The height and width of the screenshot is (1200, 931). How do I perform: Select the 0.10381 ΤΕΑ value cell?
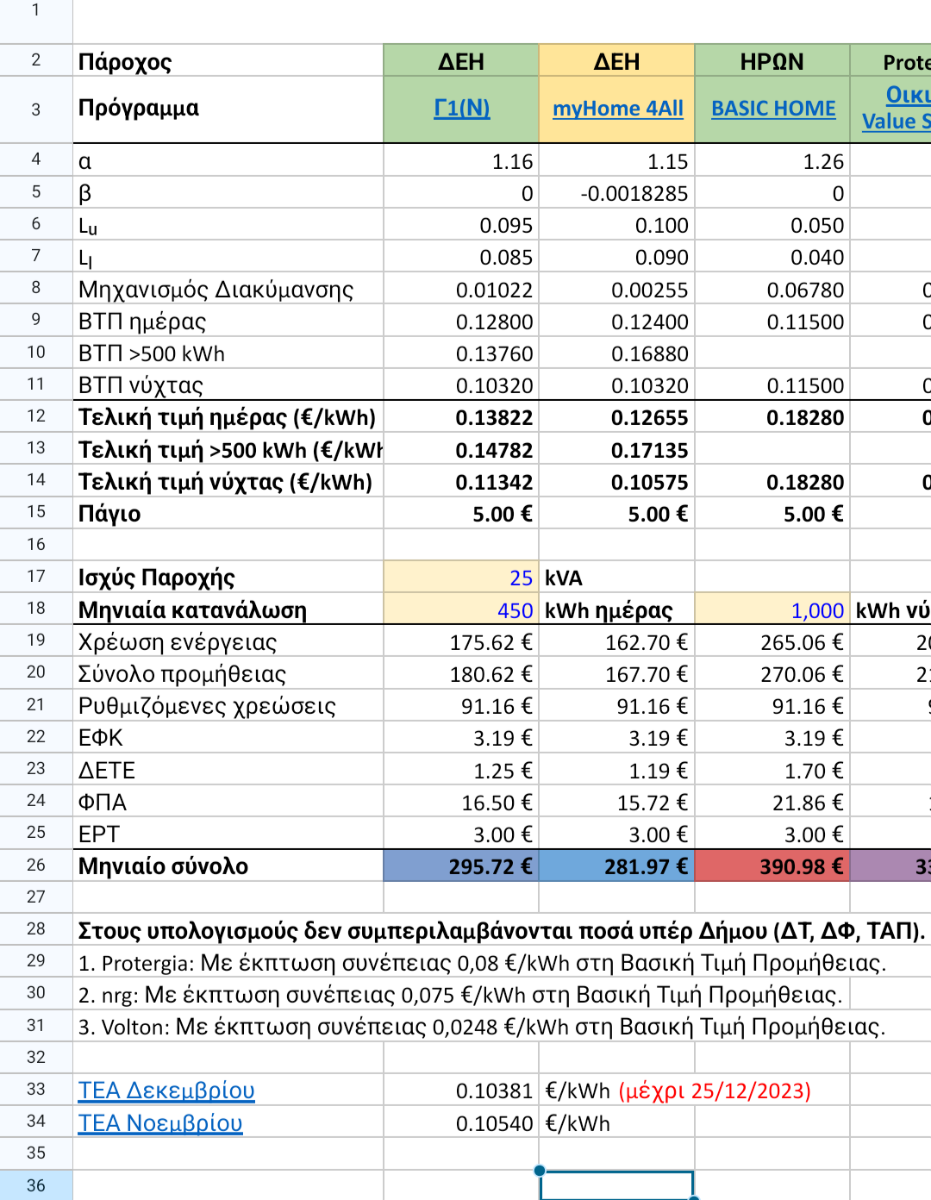click(x=461, y=1091)
